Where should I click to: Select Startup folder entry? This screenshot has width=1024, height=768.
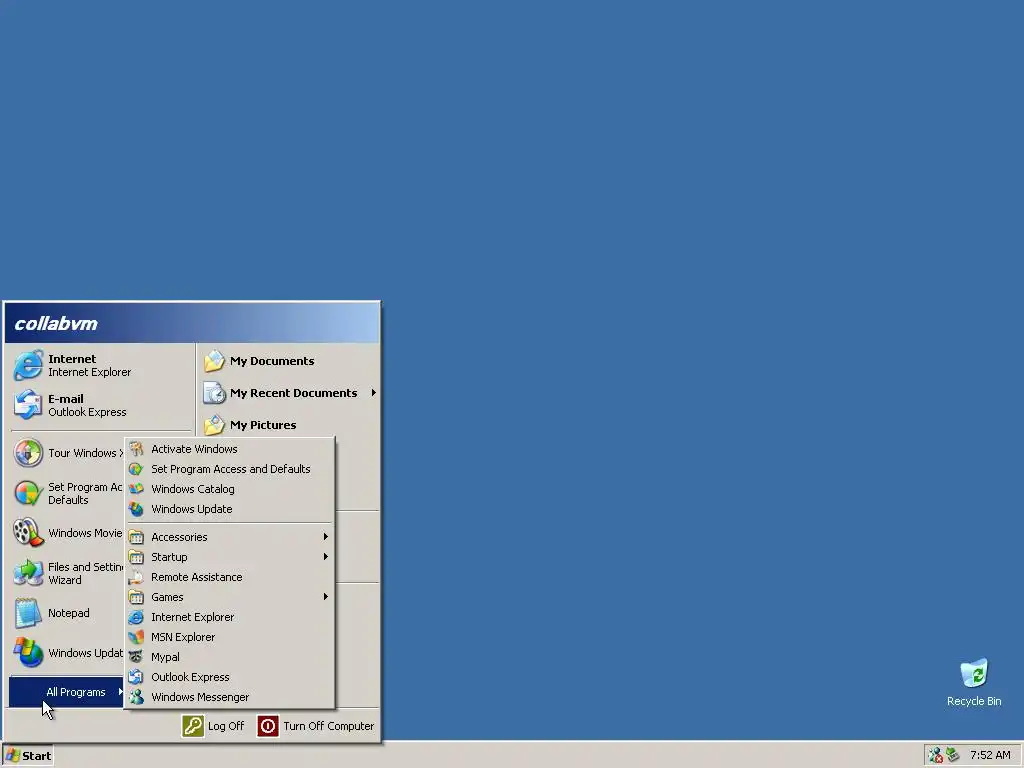[x=230, y=557]
